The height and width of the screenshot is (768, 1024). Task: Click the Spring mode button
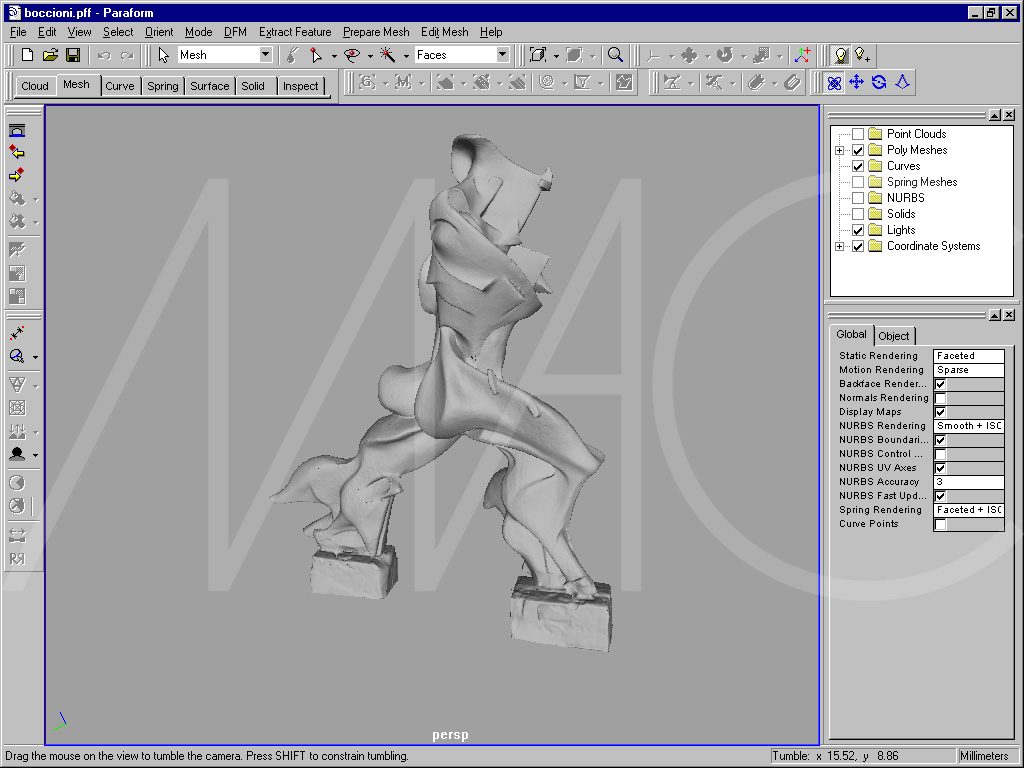[x=163, y=86]
